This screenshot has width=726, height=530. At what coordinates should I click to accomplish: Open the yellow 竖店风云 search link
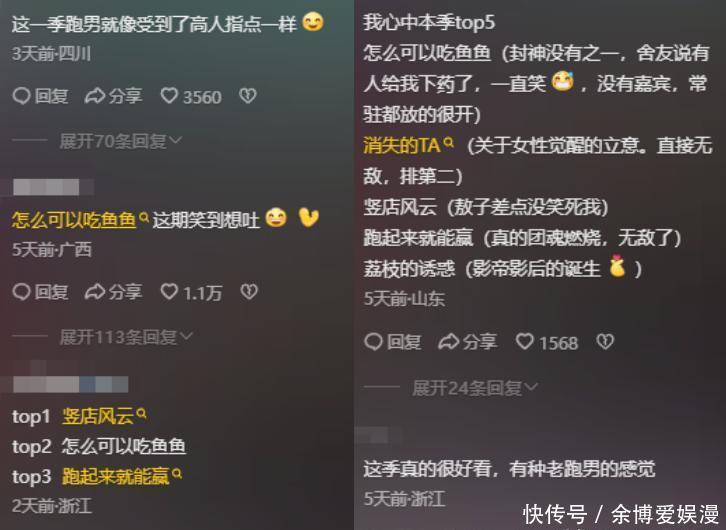coord(104,416)
